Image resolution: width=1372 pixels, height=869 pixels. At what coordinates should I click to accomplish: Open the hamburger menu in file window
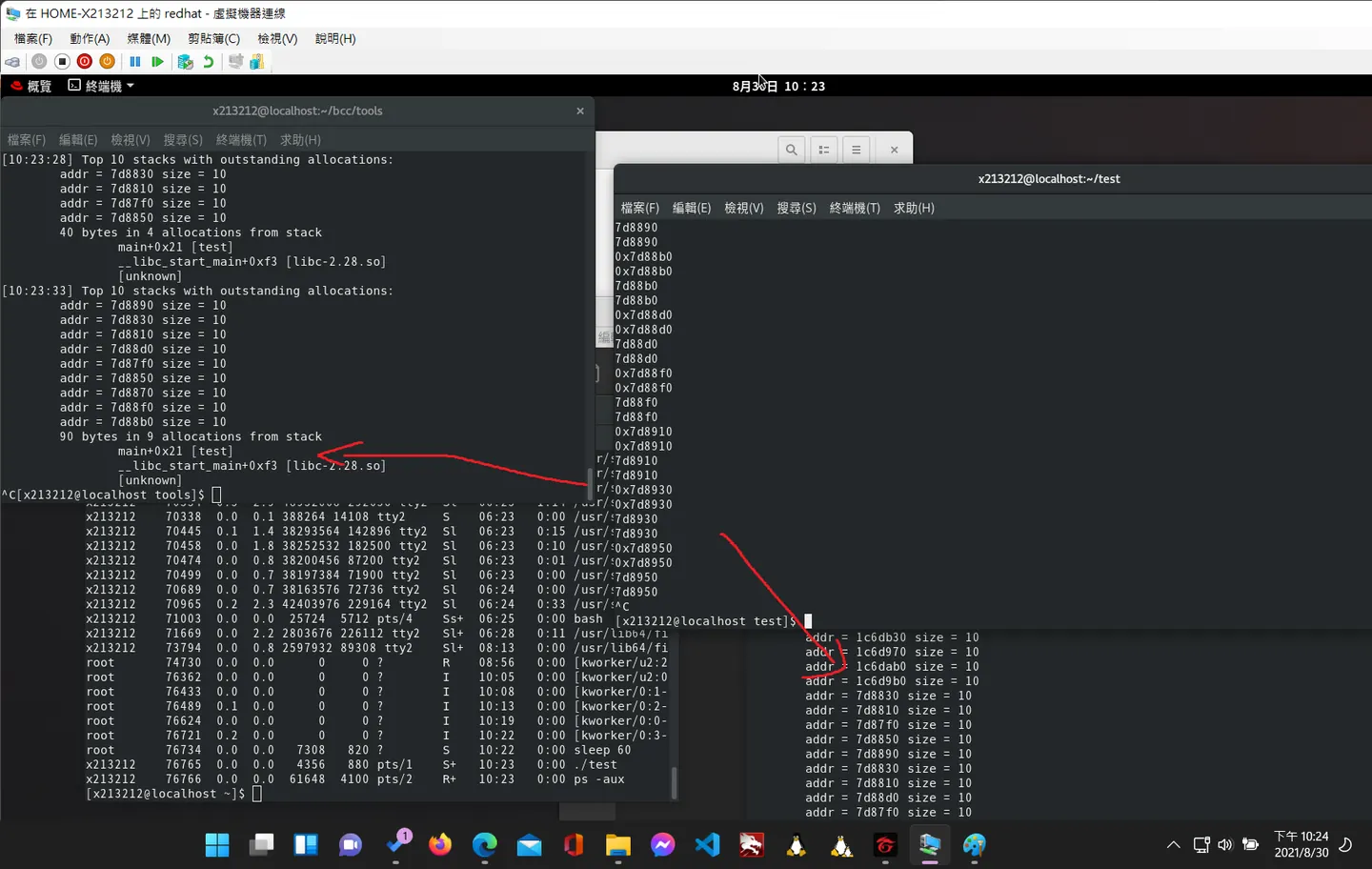(x=857, y=150)
